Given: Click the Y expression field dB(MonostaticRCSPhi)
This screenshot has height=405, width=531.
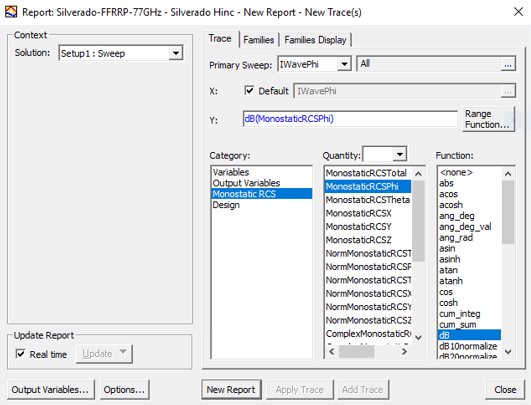Looking at the screenshot, I should (350, 119).
